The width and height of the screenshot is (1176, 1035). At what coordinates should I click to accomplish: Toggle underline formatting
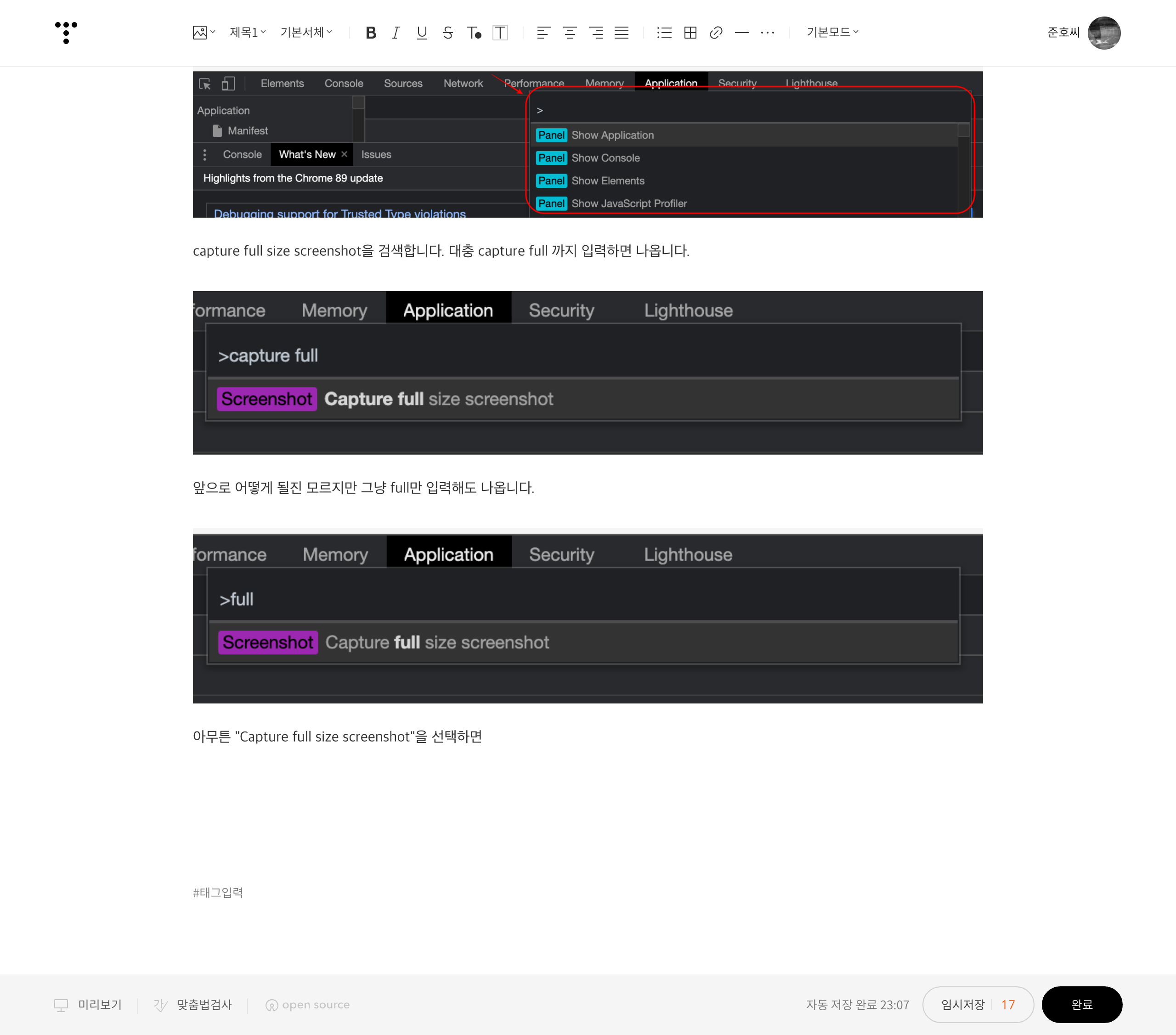coord(422,33)
